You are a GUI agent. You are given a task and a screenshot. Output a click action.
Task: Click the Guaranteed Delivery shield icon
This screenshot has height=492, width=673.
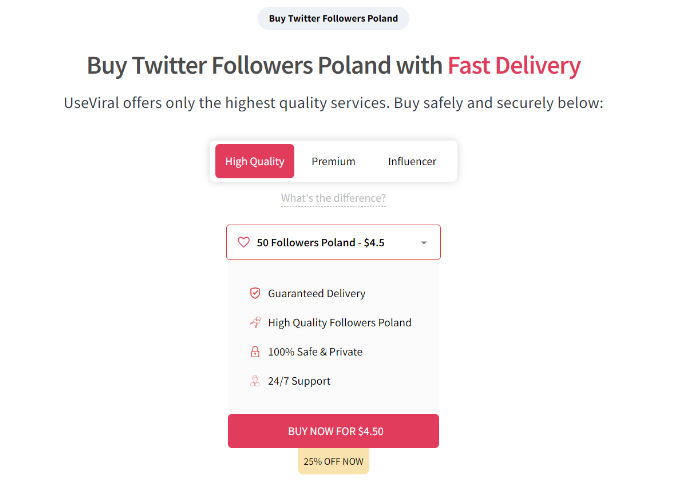coord(255,293)
